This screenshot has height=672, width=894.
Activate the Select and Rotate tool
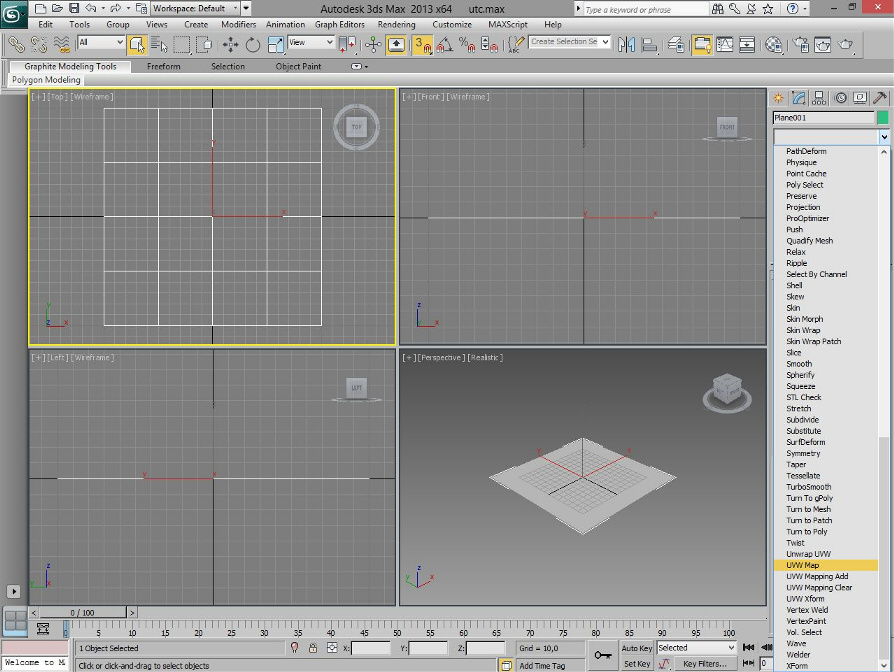[x=253, y=44]
